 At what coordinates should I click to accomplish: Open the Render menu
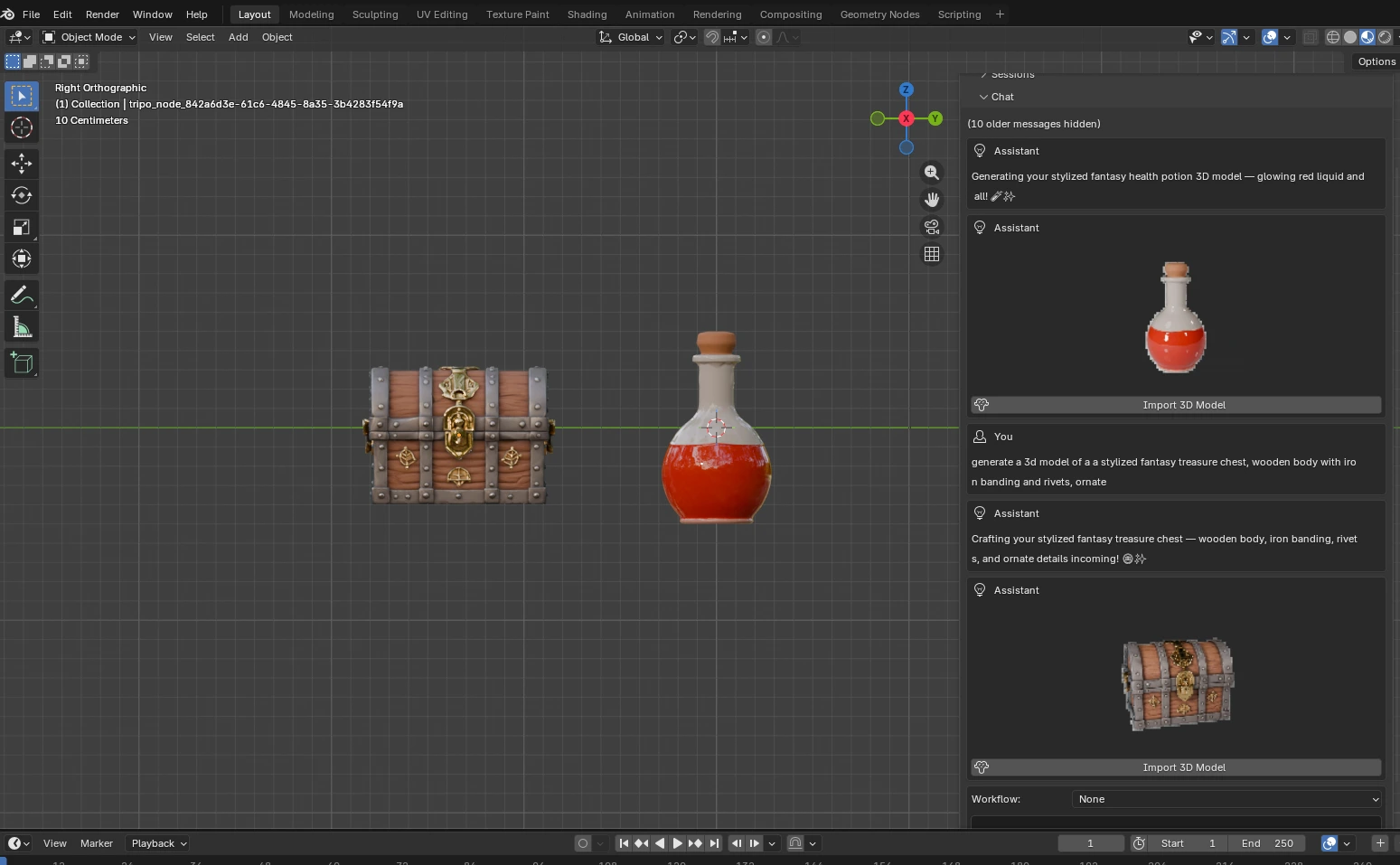coord(102,14)
